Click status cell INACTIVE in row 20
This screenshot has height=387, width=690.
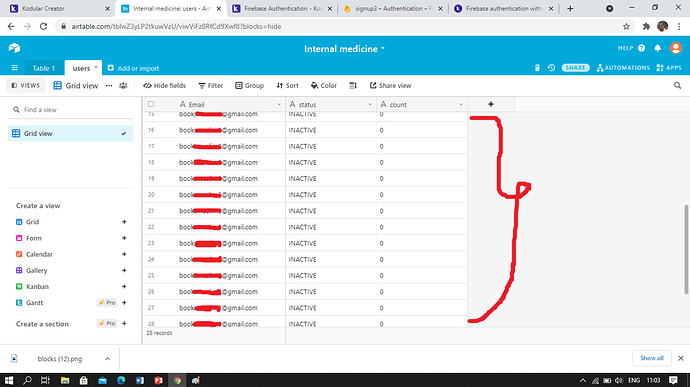tap(331, 195)
